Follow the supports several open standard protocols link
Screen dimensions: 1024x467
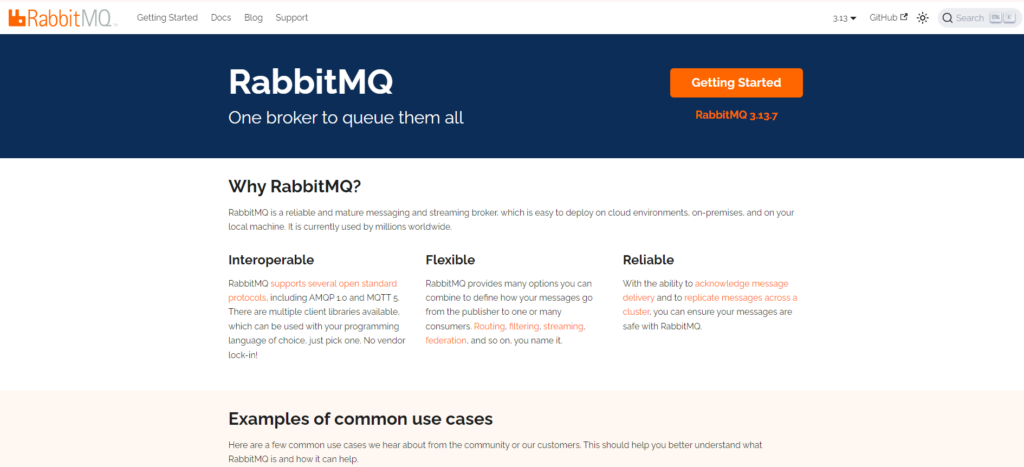pyautogui.click(x=313, y=291)
